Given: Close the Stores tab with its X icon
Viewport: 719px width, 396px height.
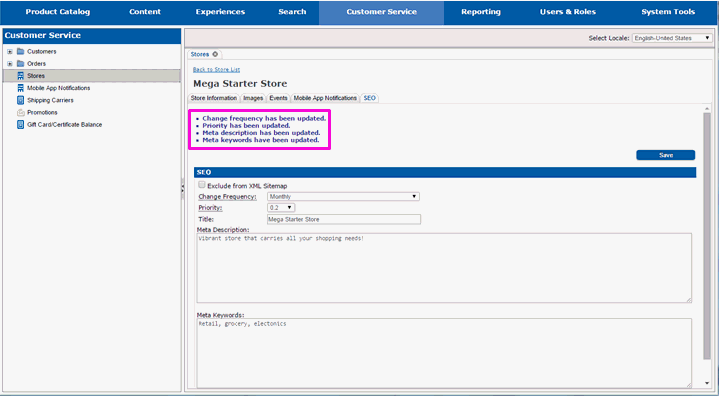Looking at the screenshot, I should point(215,54).
